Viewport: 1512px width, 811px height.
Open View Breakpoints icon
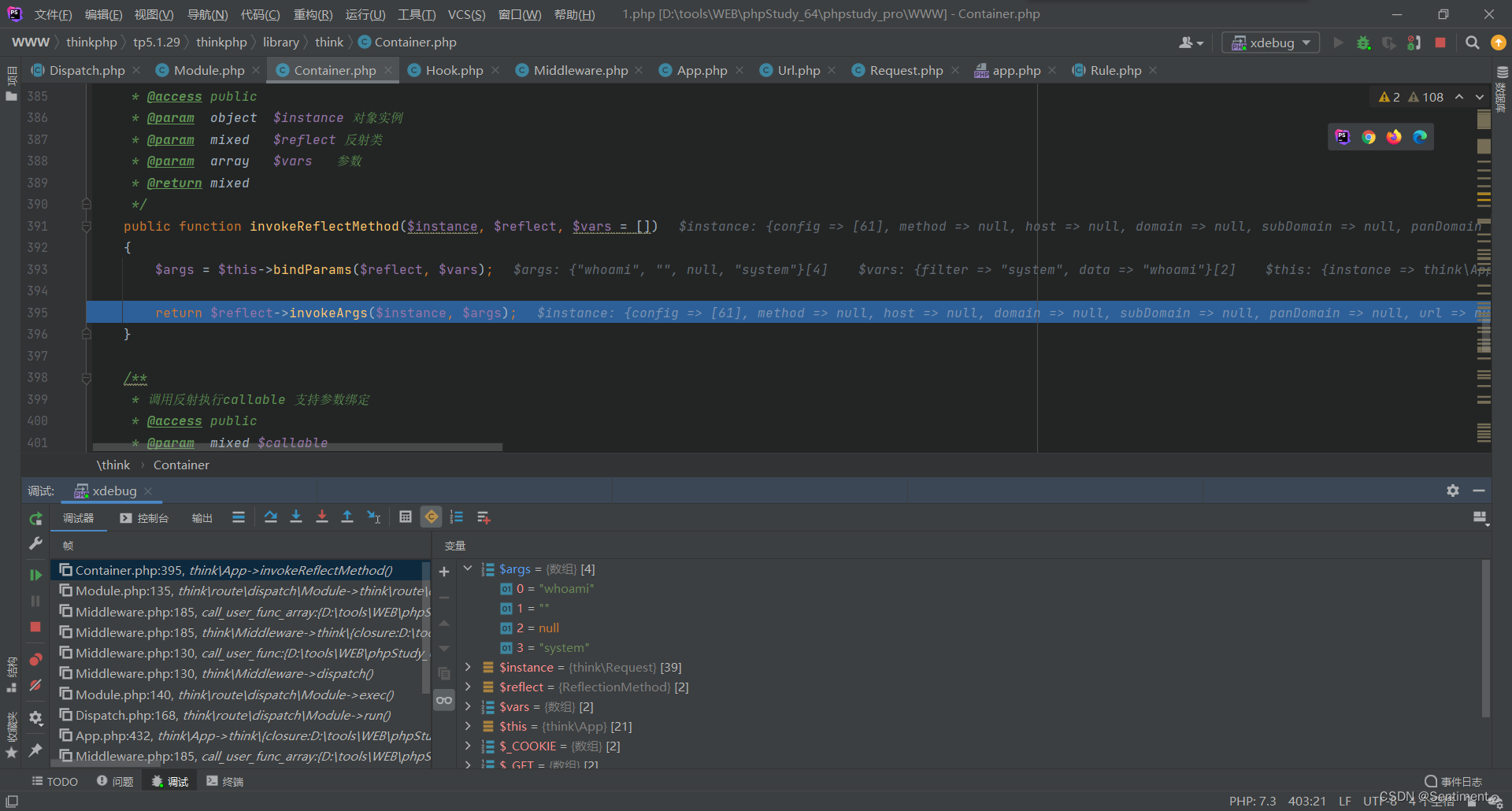pyautogui.click(x=35, y=659)
